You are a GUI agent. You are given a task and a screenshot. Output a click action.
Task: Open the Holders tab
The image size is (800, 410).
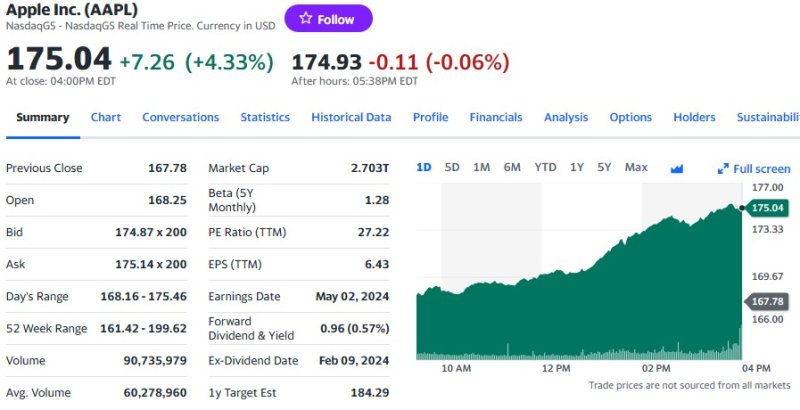click(694, 117)
